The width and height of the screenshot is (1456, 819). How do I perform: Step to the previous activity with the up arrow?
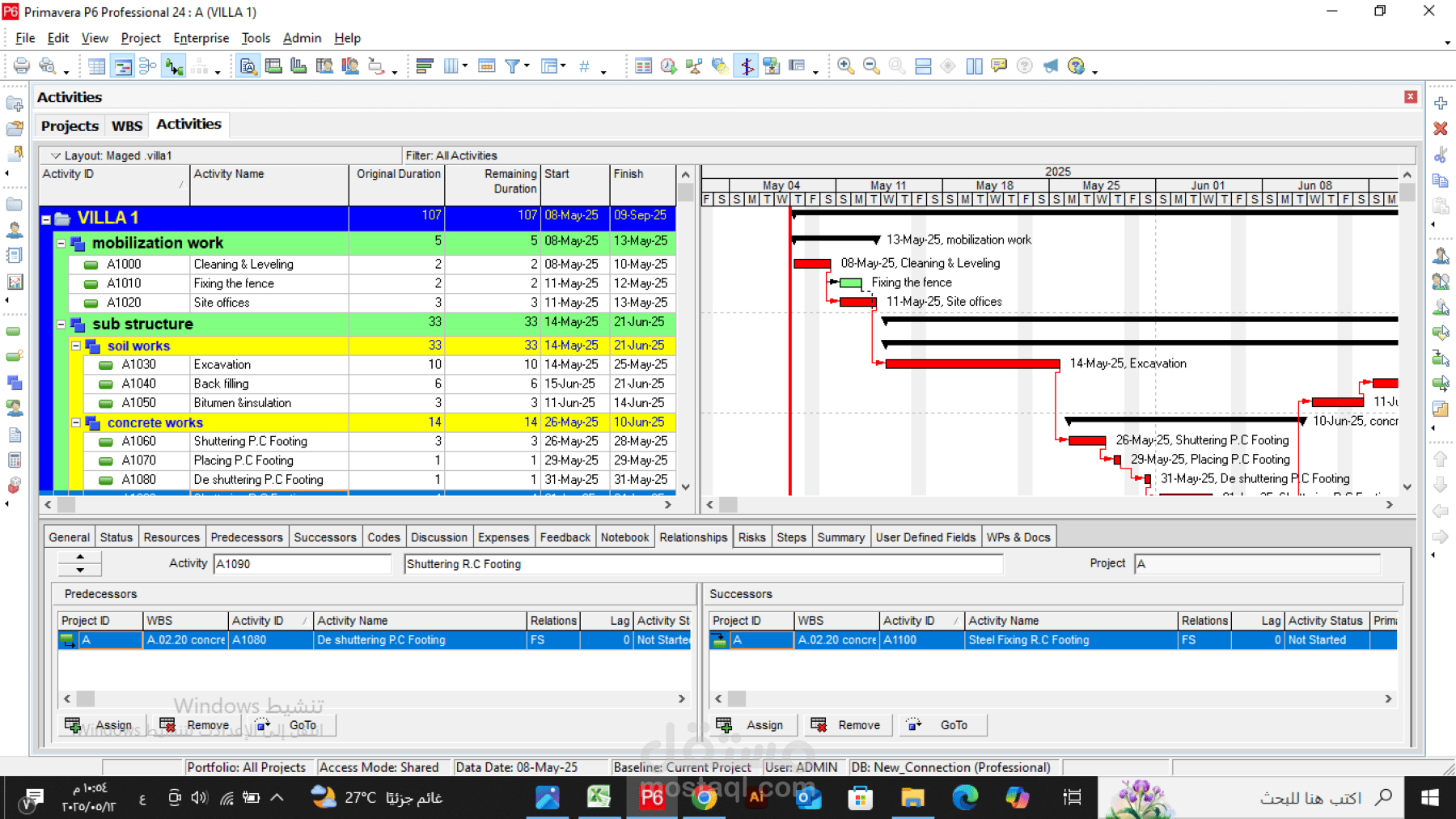coord(79,558)
